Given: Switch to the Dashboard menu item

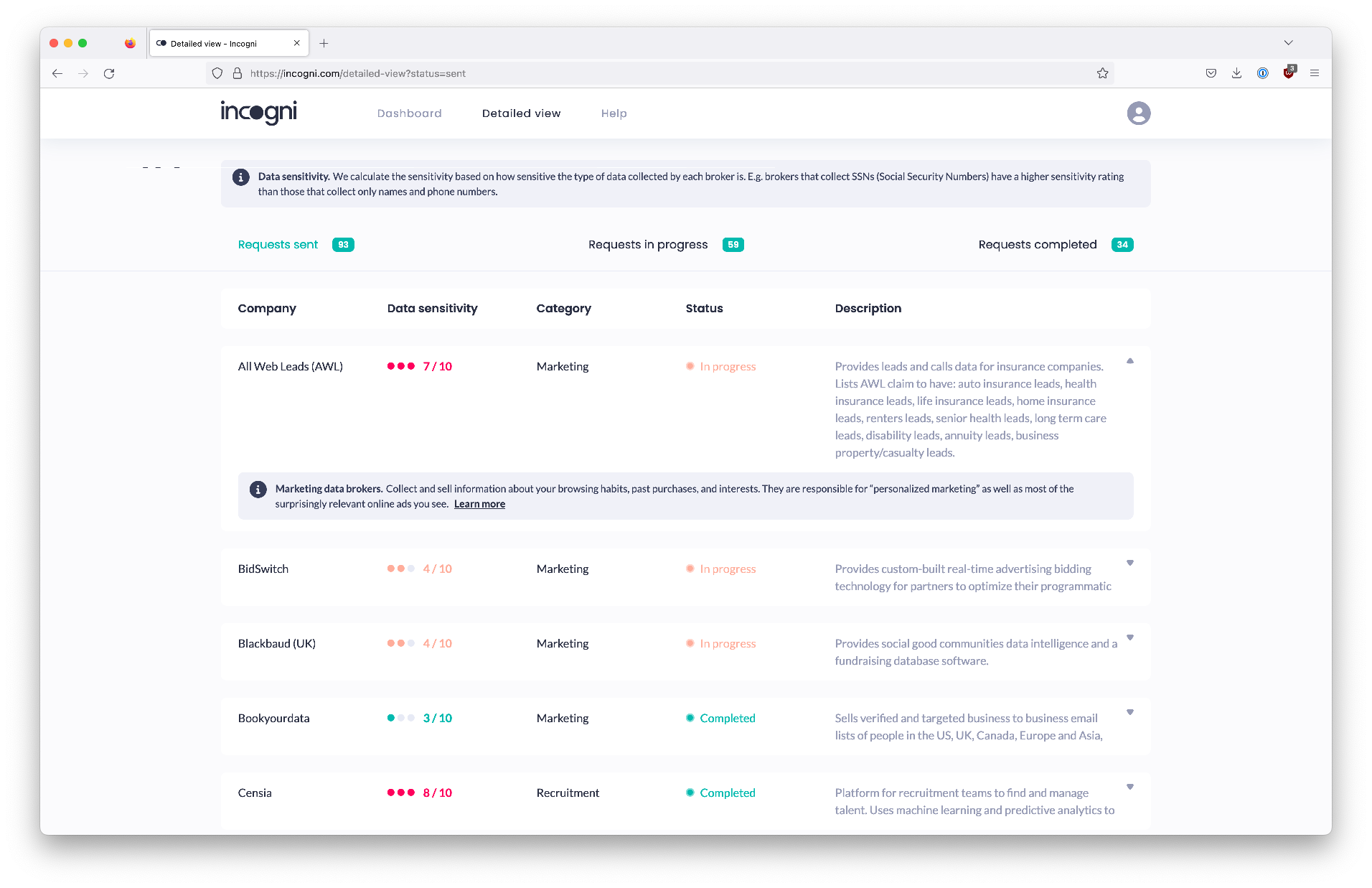Looking at the screenshot, I should pos(409,113).
